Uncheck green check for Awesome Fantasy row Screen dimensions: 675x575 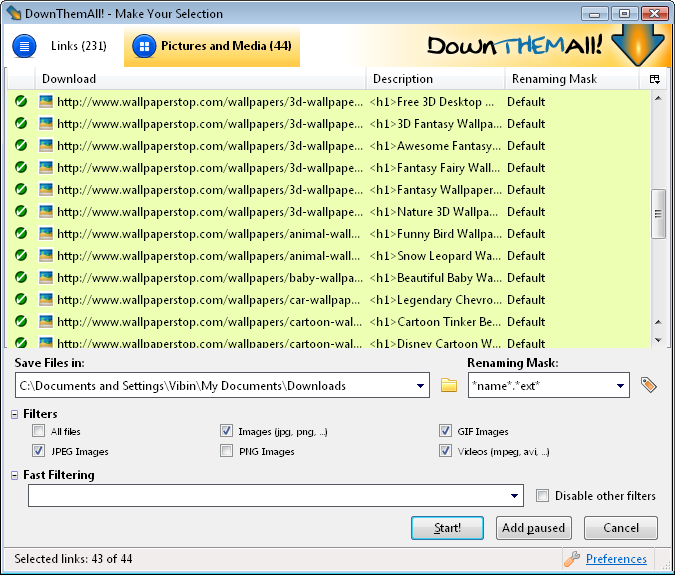point(21,145)
